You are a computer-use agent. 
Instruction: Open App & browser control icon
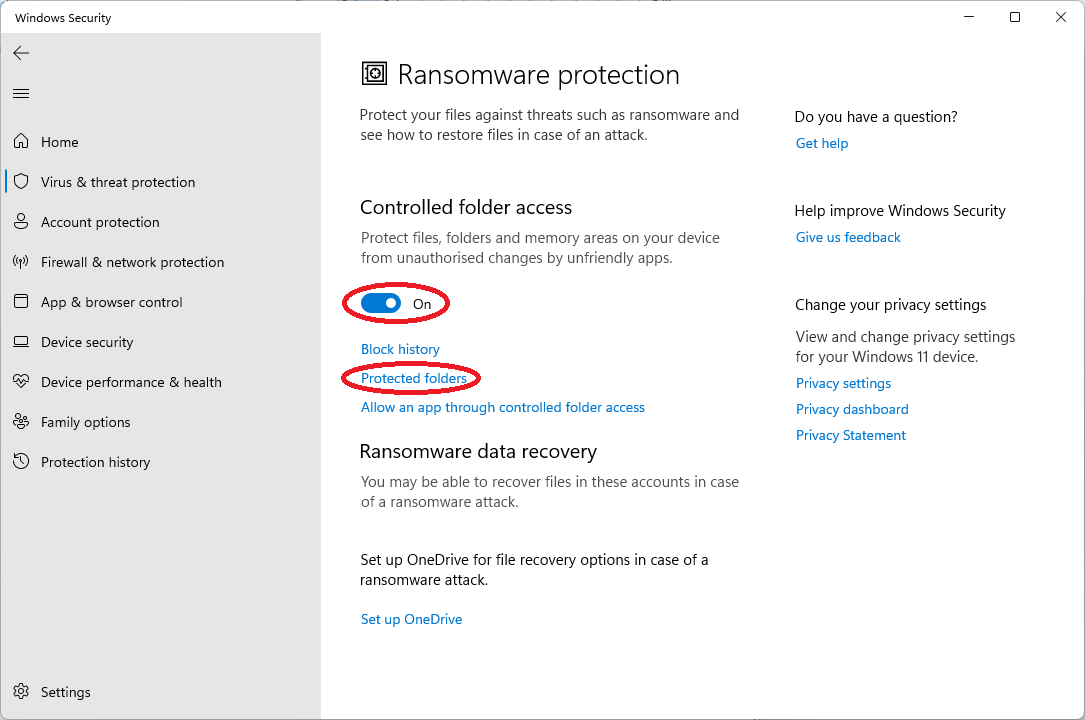tap(21, 302)
